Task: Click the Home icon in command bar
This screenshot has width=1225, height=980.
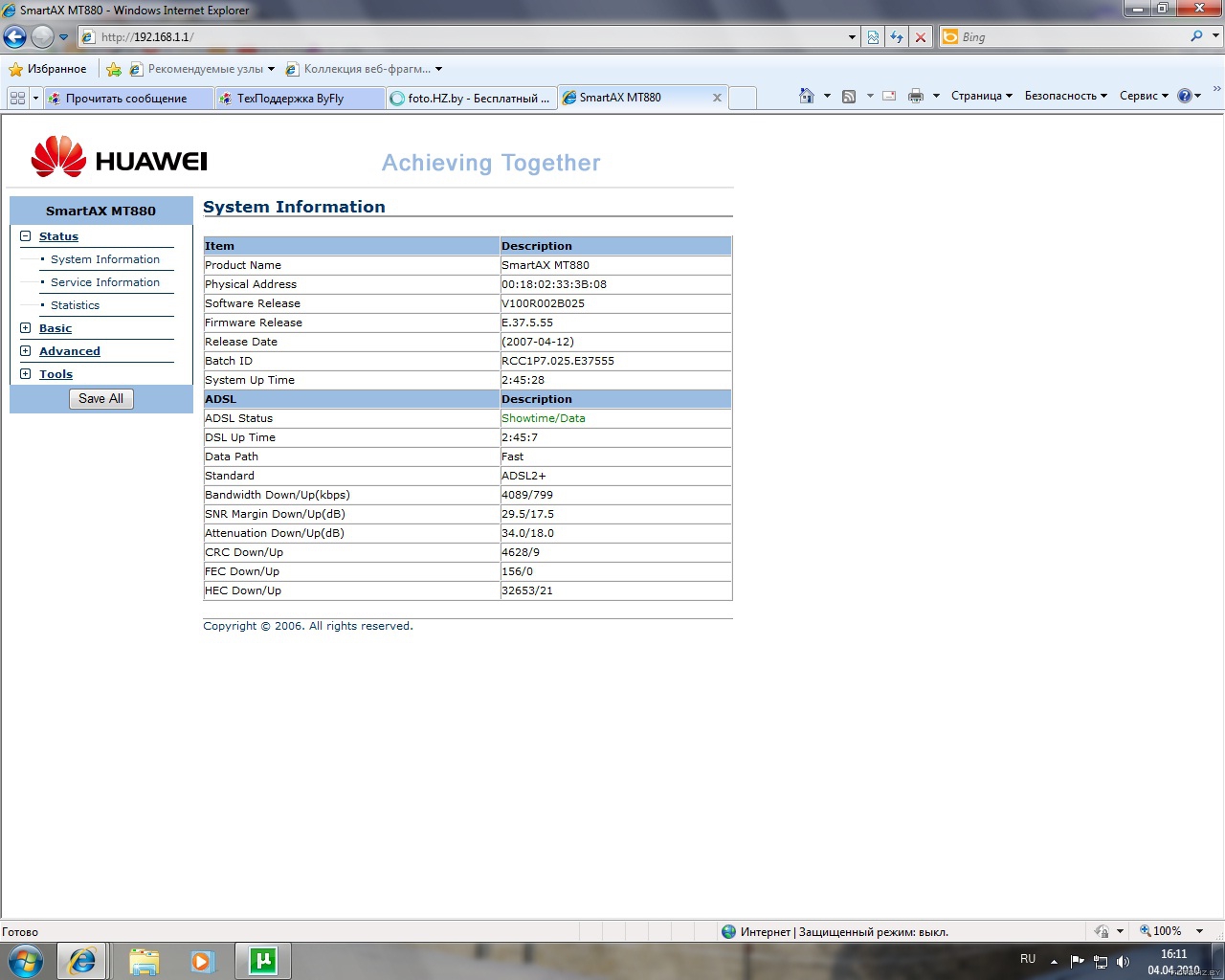Action: 807,96
